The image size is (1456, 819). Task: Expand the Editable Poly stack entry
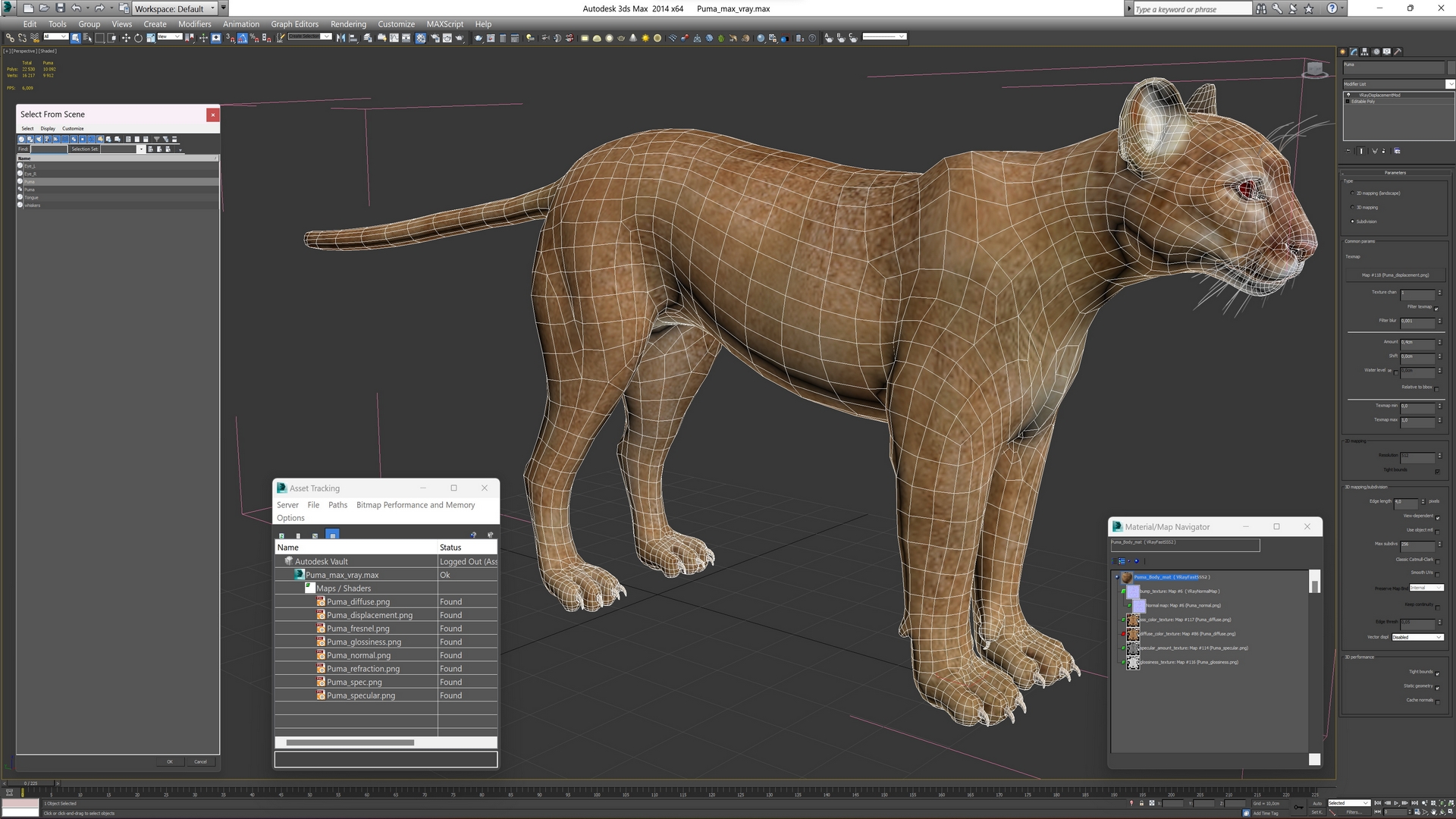click(x=1348, y=101)
